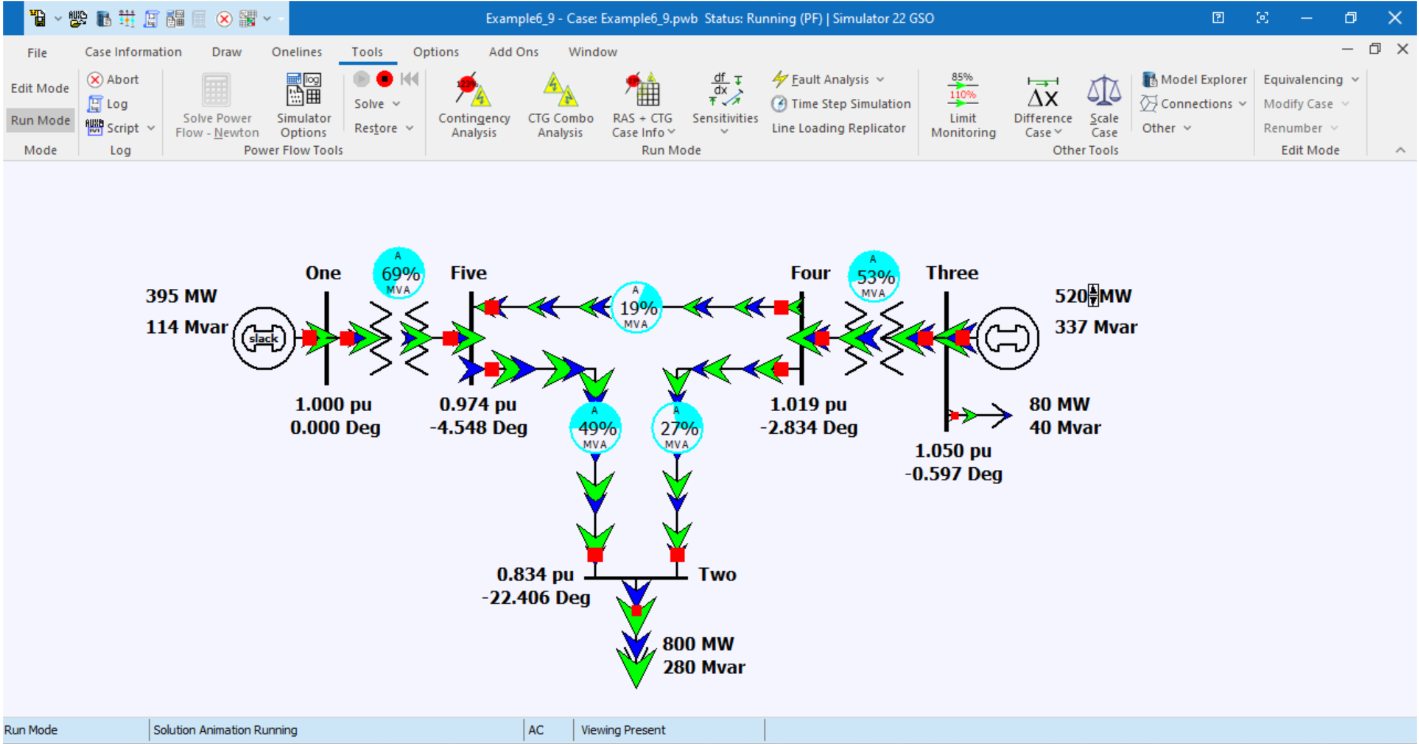Switch to the Onelines tab
The height and width of the screenshot is (744, 1419).
pyautogui.click(x=295, y=51)
